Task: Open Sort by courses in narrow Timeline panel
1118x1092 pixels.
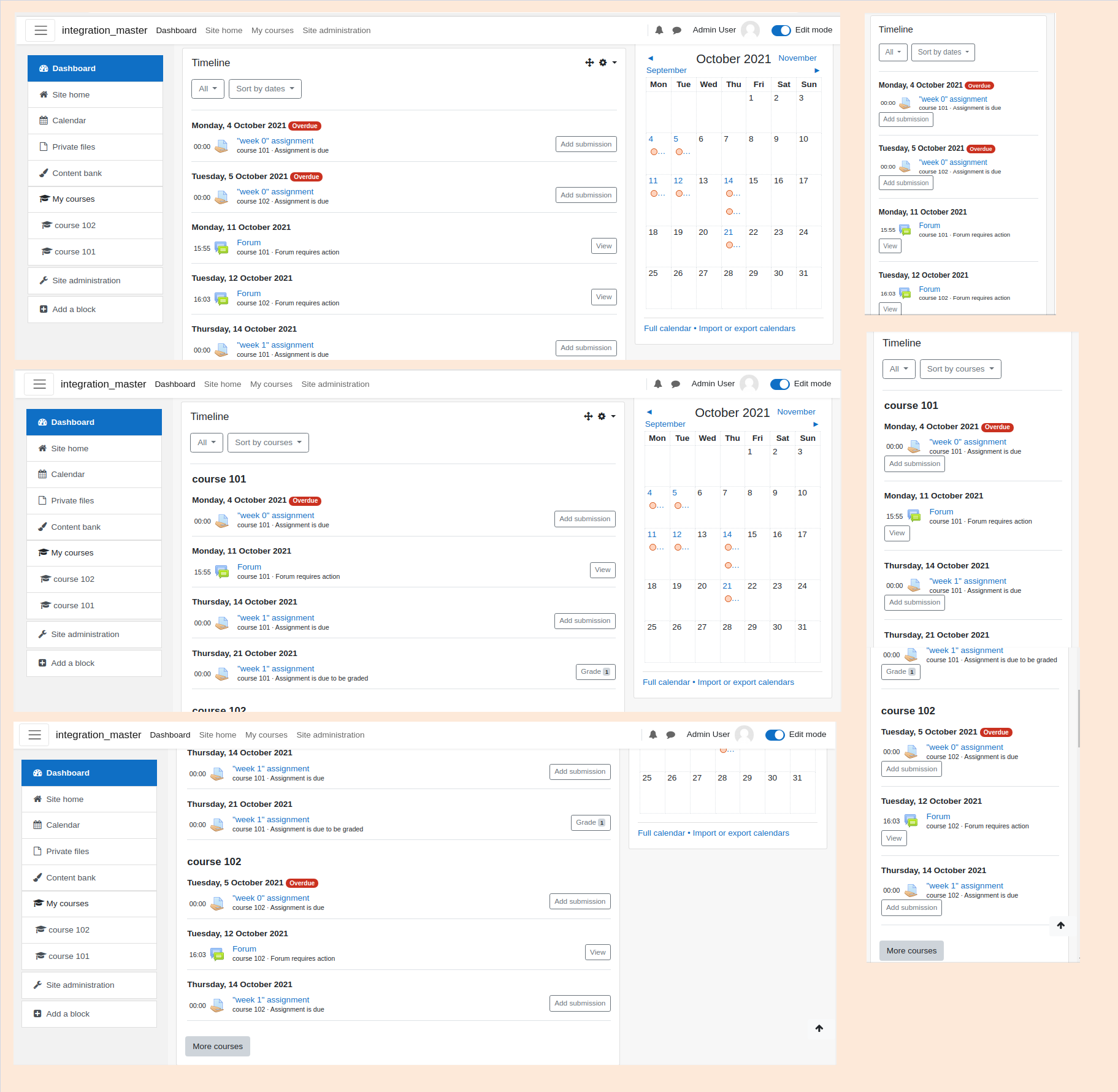Action: 960,369
